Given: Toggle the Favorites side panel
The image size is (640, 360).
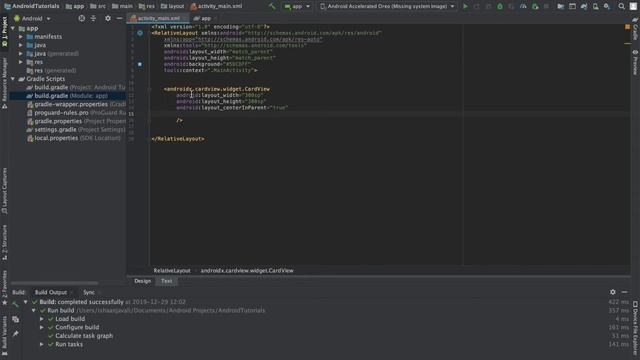Looking at the screenshot, I should tap(4, 288).
